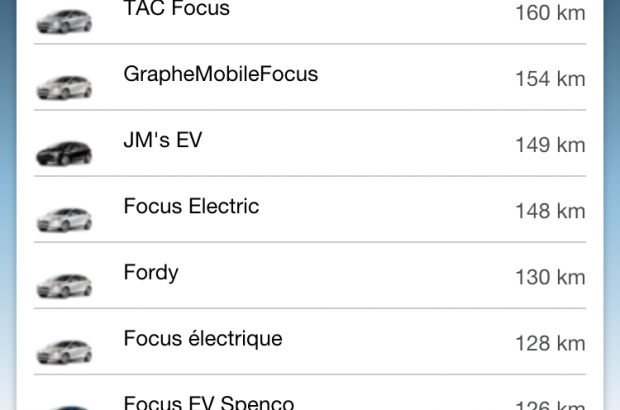The image size is (620, 410).
Task: Choose the Fordy name label
Action: point(151,272)
